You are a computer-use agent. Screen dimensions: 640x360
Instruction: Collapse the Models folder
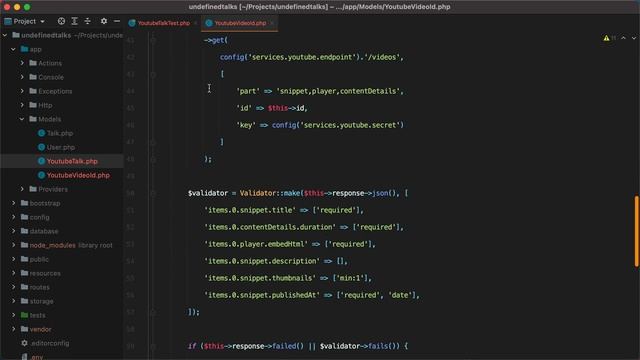[x=22, y=119]
